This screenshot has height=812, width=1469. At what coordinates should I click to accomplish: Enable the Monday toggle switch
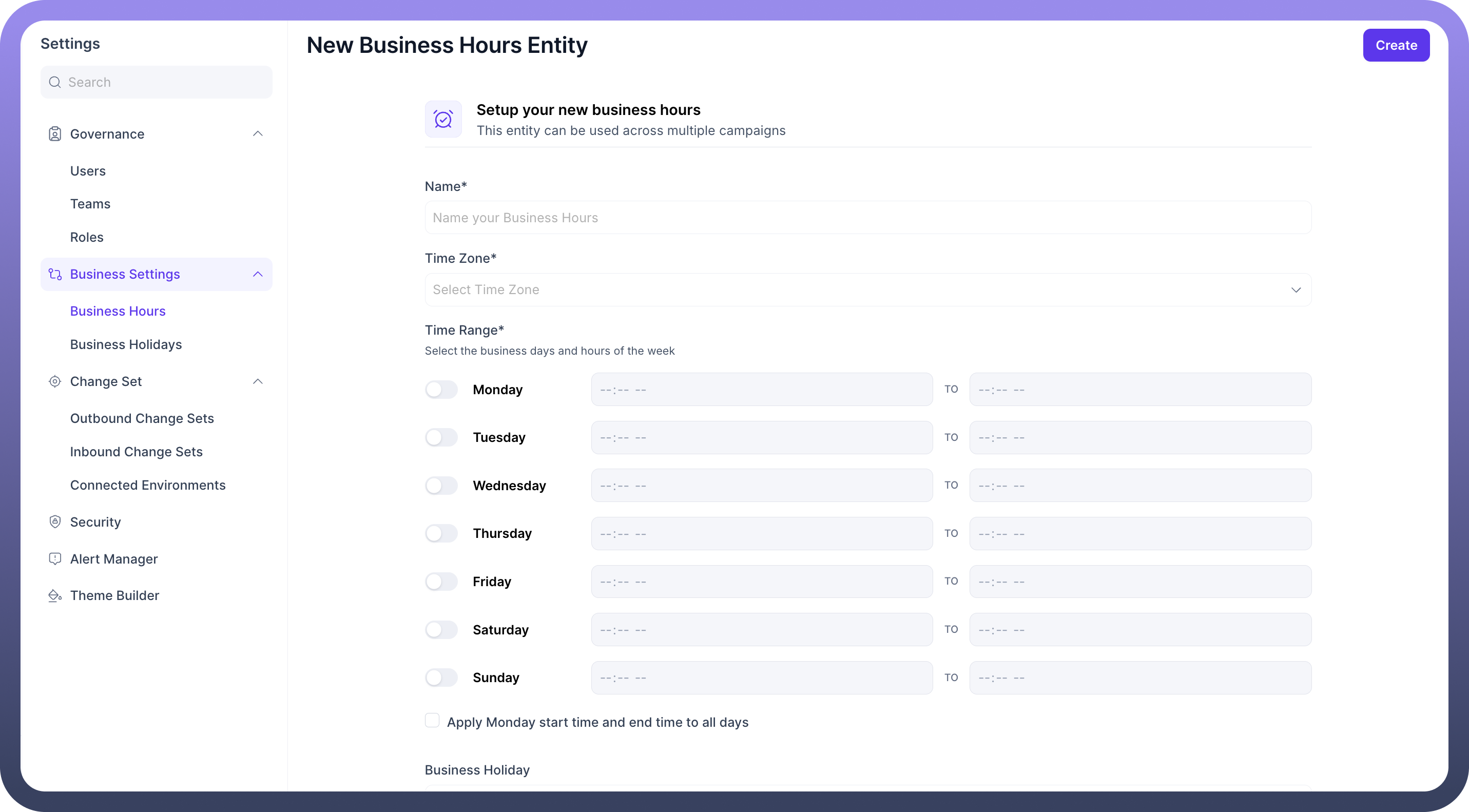[x=441, y=390]
